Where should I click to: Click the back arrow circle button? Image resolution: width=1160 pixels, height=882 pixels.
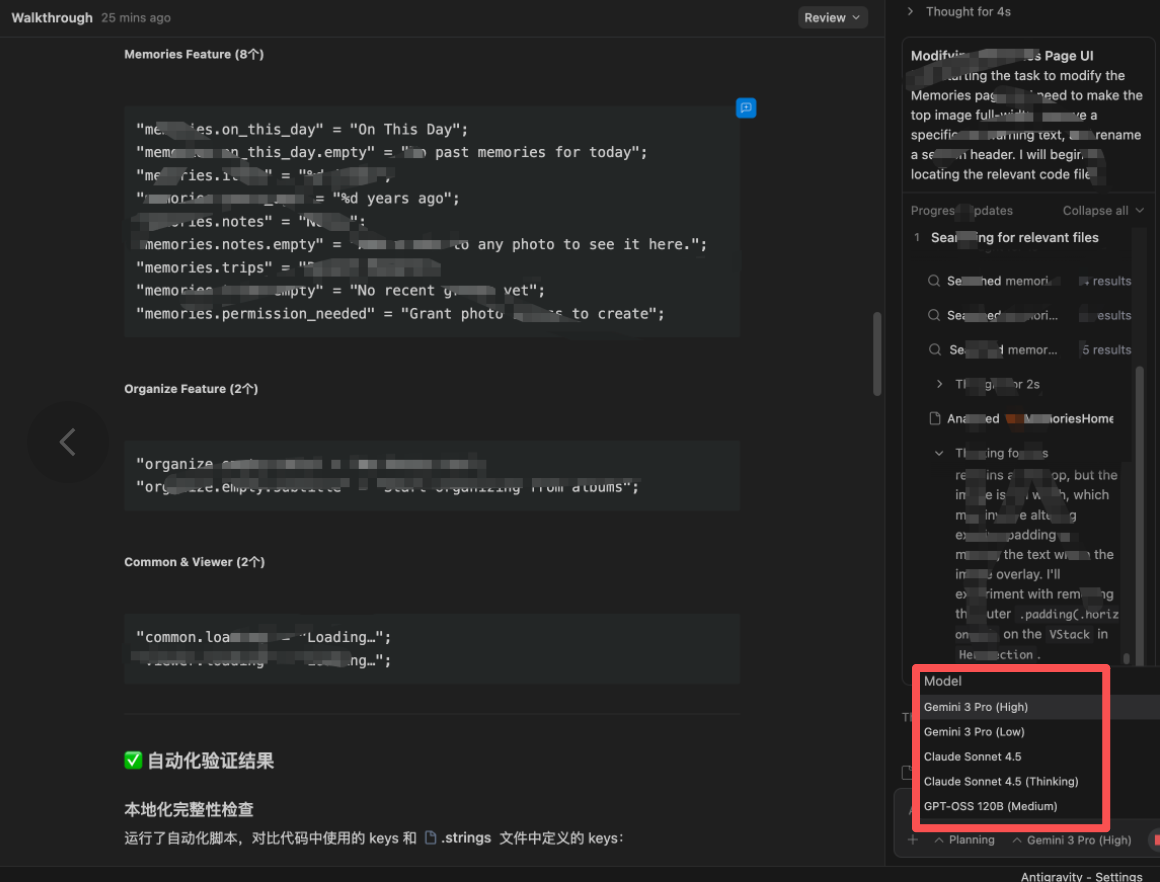click(67, 442)
